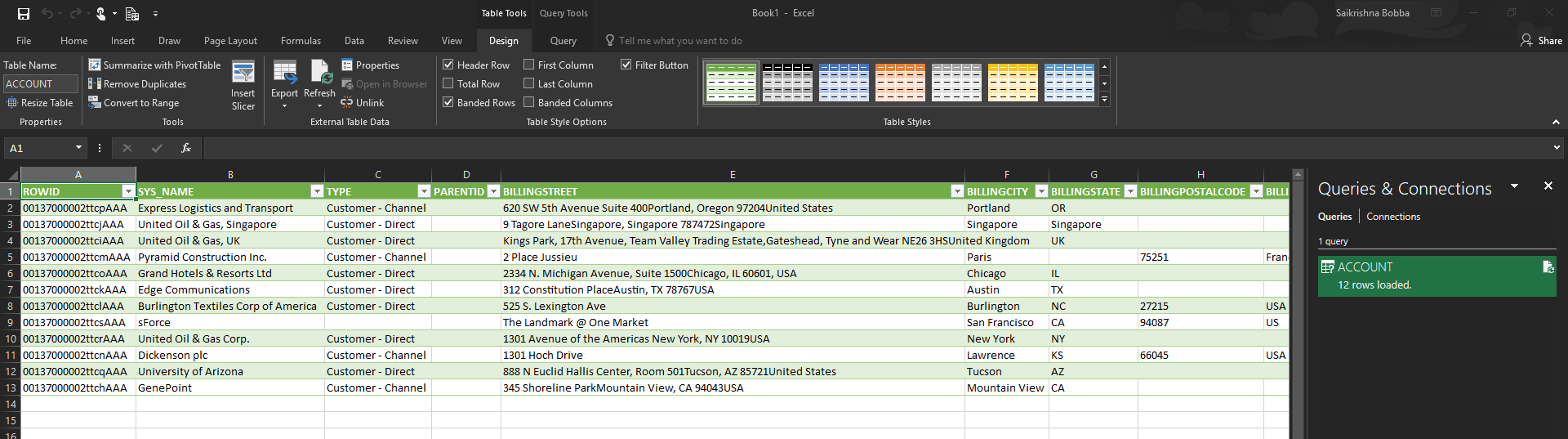Screen dimensions: 1568x439
Task: Open the File menu
Action: tap(24, 40)
